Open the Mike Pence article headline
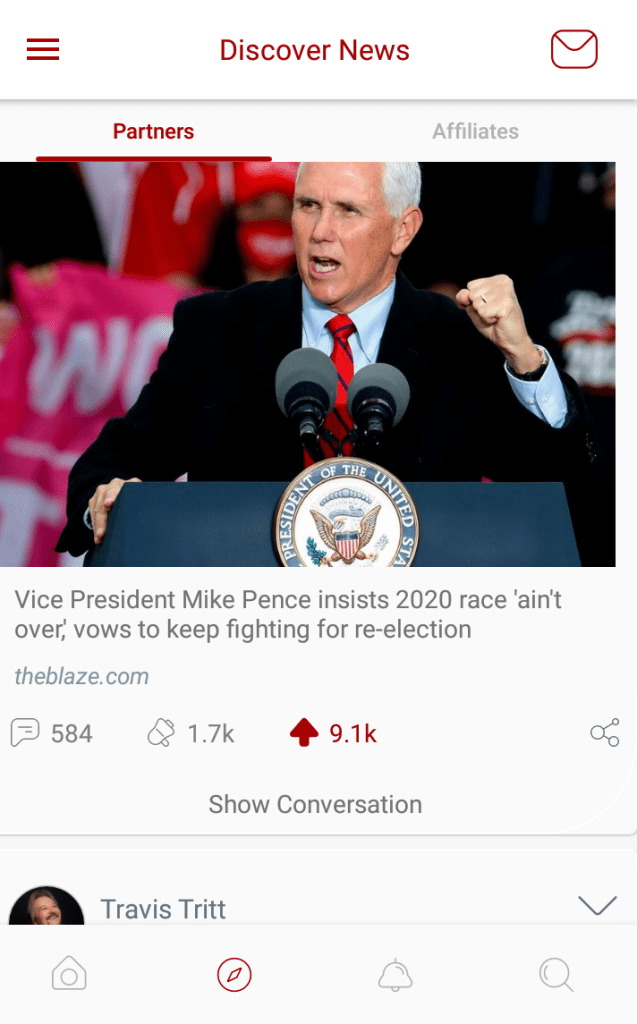This screenshot has height=1024, width=637. [288, 615]
